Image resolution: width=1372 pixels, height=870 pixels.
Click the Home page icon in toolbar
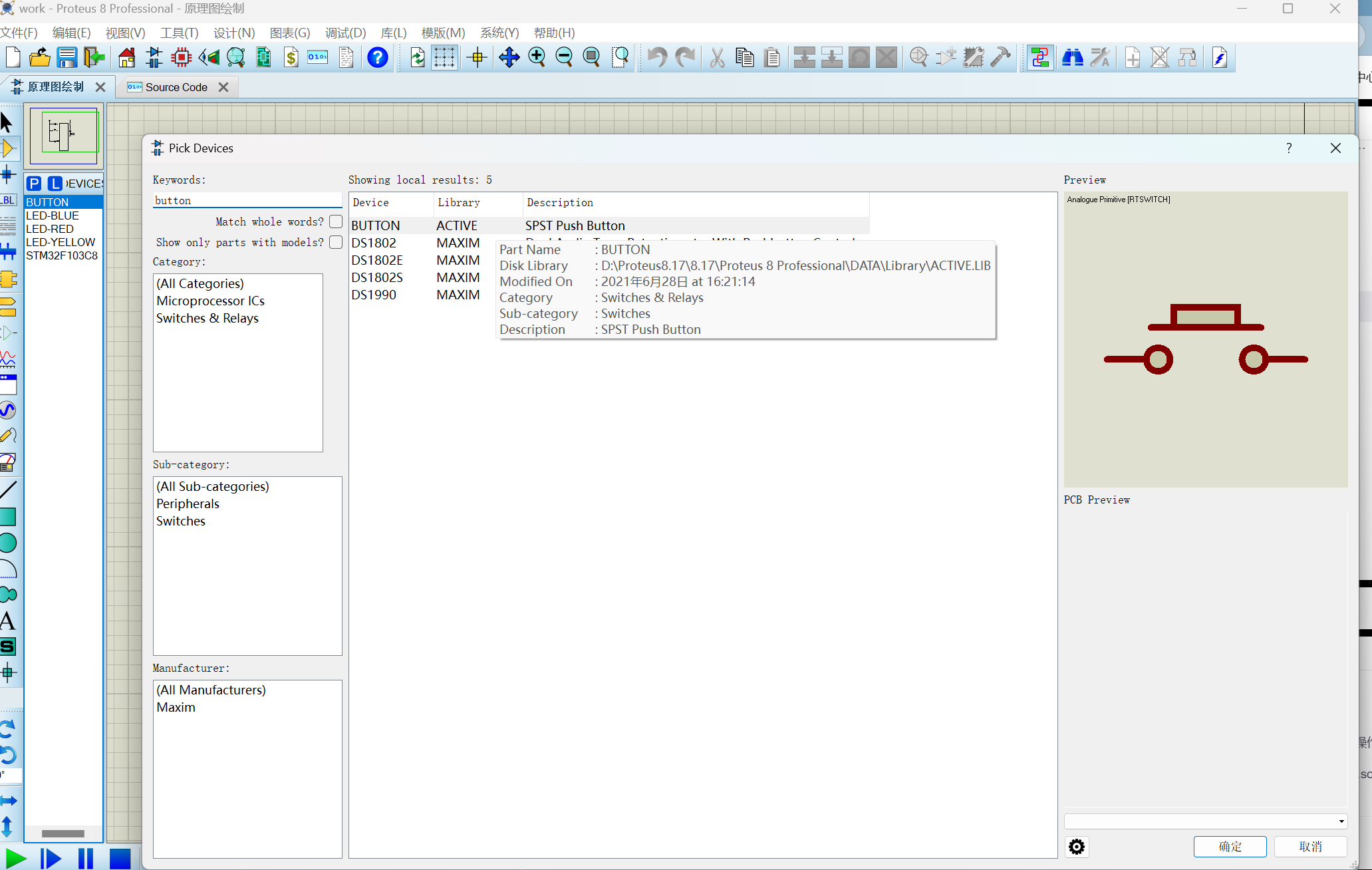click(x=127, y=58)
